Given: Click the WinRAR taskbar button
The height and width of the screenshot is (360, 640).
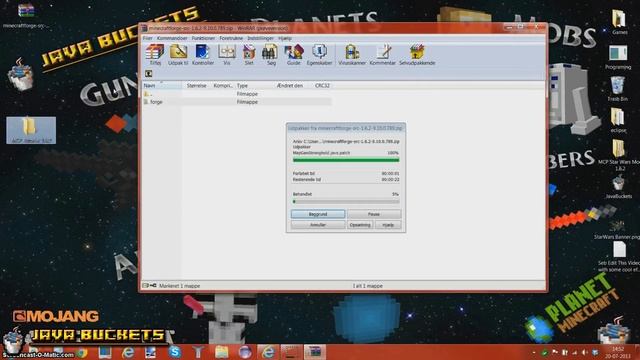Looking at the screenshot, I should [x=314, y=351].
